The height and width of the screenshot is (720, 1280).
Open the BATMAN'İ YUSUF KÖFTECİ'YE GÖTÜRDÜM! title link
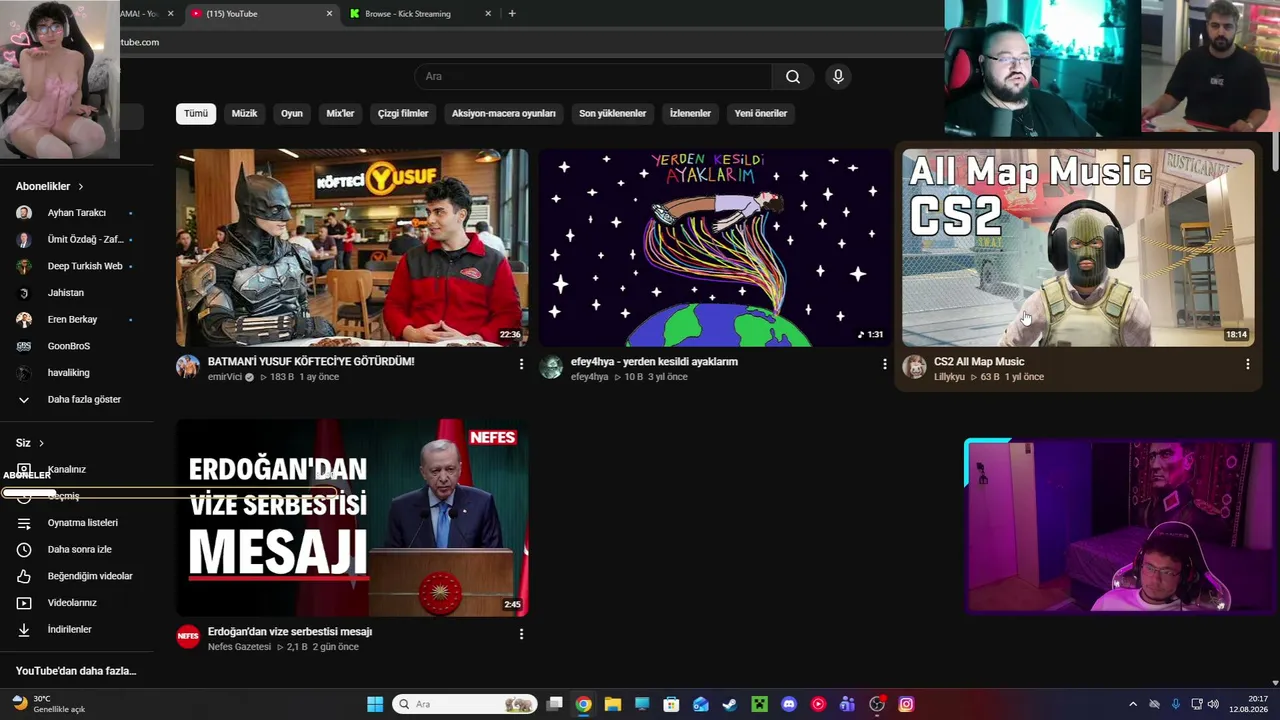coord(311,362)
